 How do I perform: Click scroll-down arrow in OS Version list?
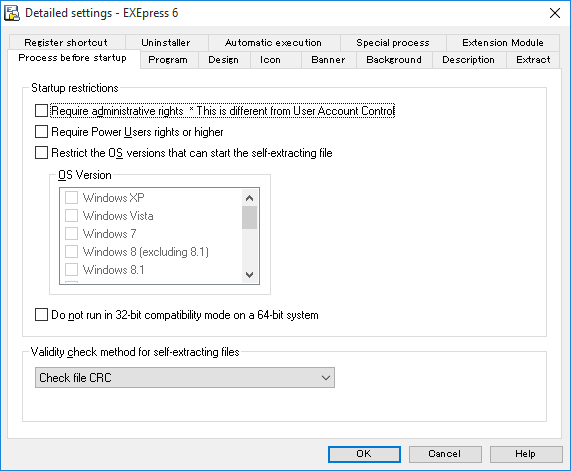(249, 275)
